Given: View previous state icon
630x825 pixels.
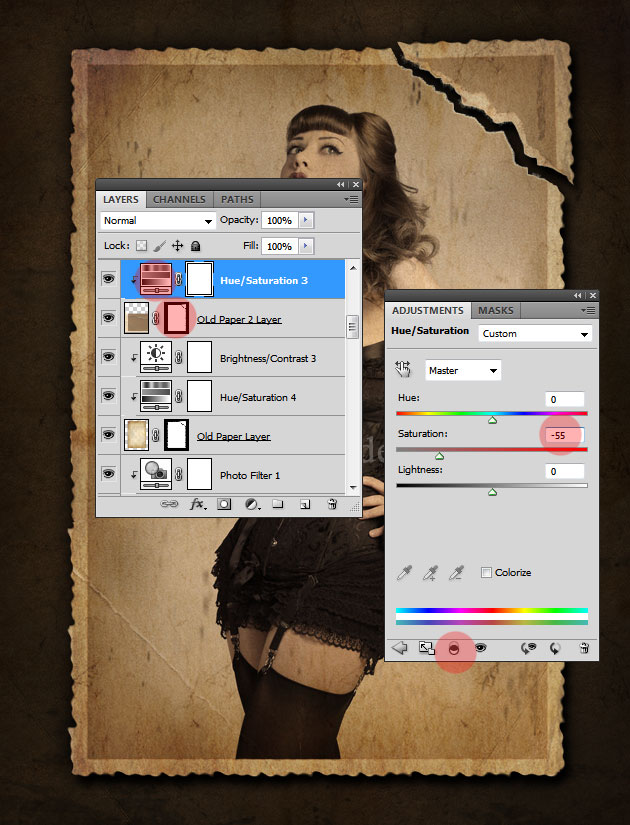Looking at the screenshot, I should [x=528, y=648].
